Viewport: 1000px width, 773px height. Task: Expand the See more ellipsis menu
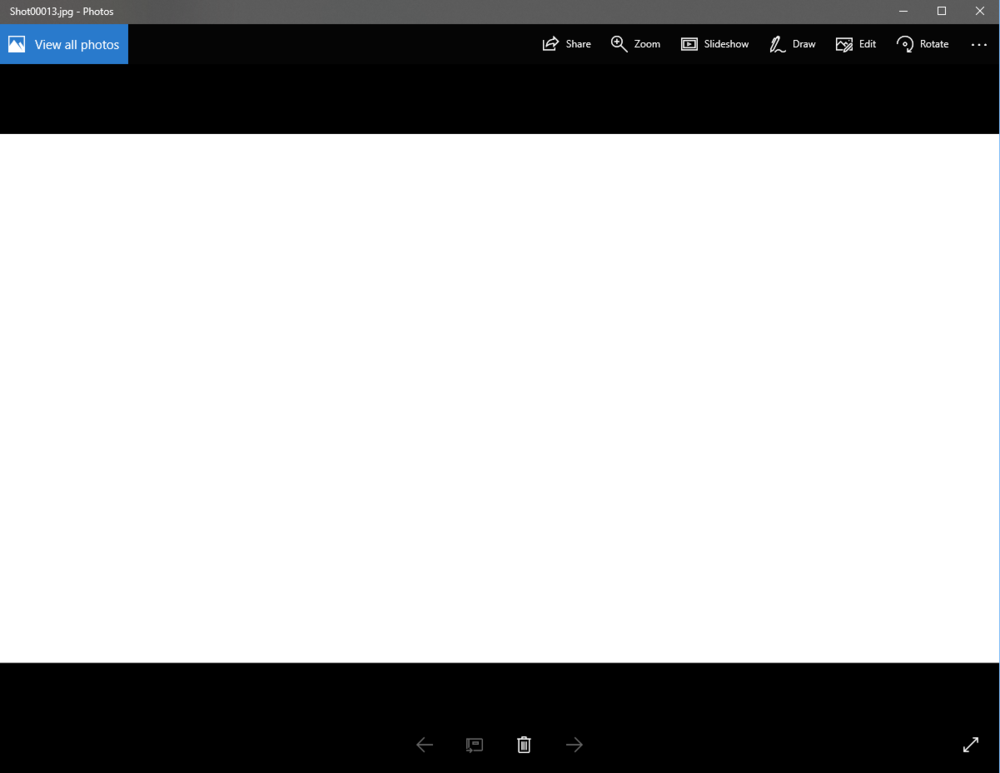[979, 44]
